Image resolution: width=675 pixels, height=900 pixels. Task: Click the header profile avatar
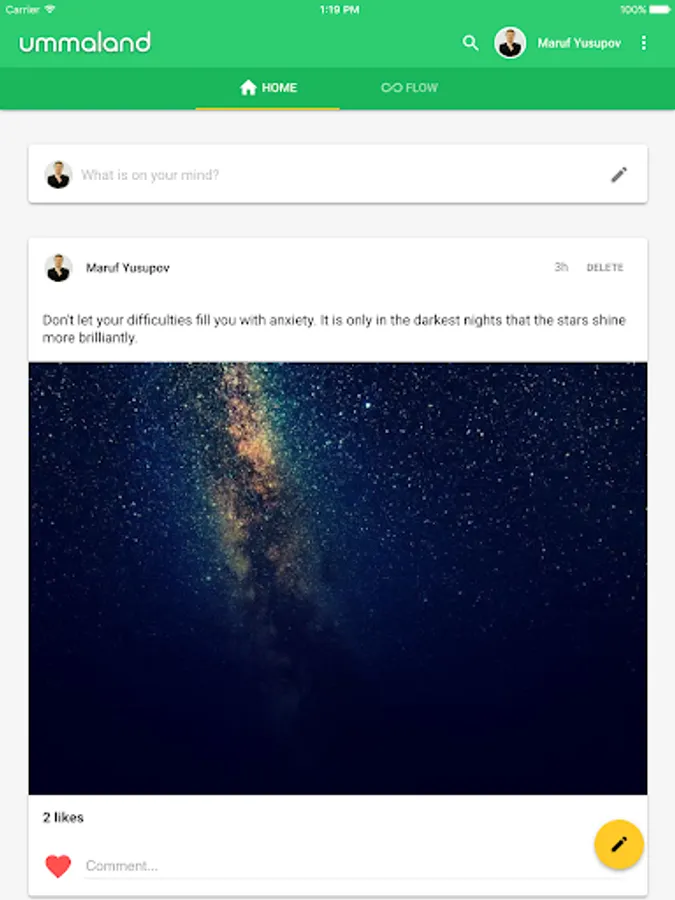point(510,43)
